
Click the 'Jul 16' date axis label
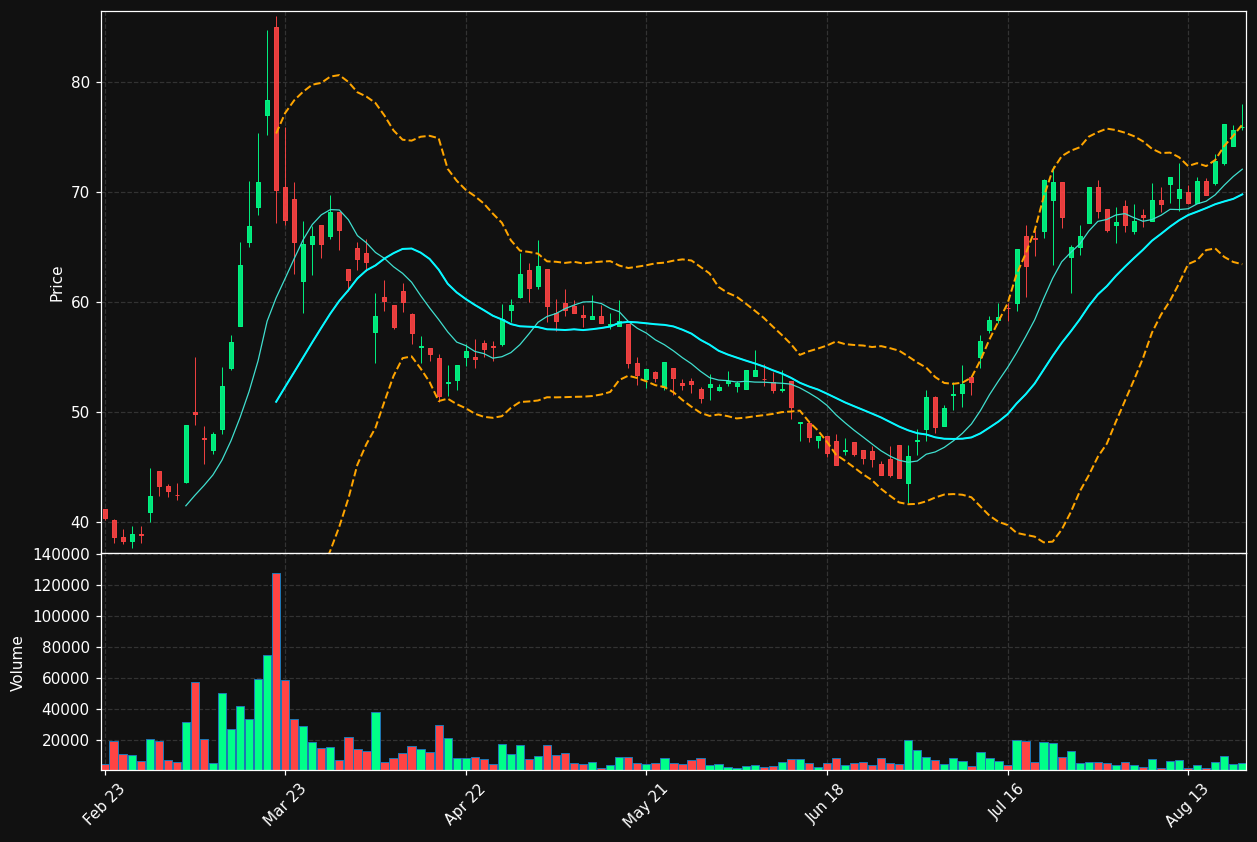point(1008,804)
